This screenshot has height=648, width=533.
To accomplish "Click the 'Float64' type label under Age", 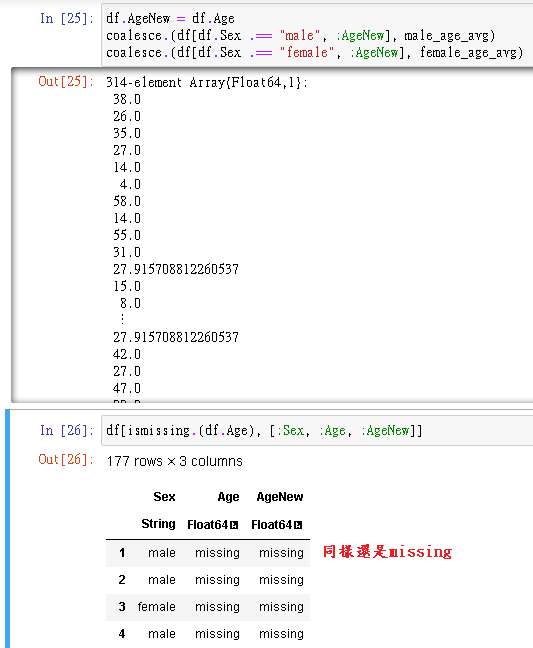I will (208, 525).
